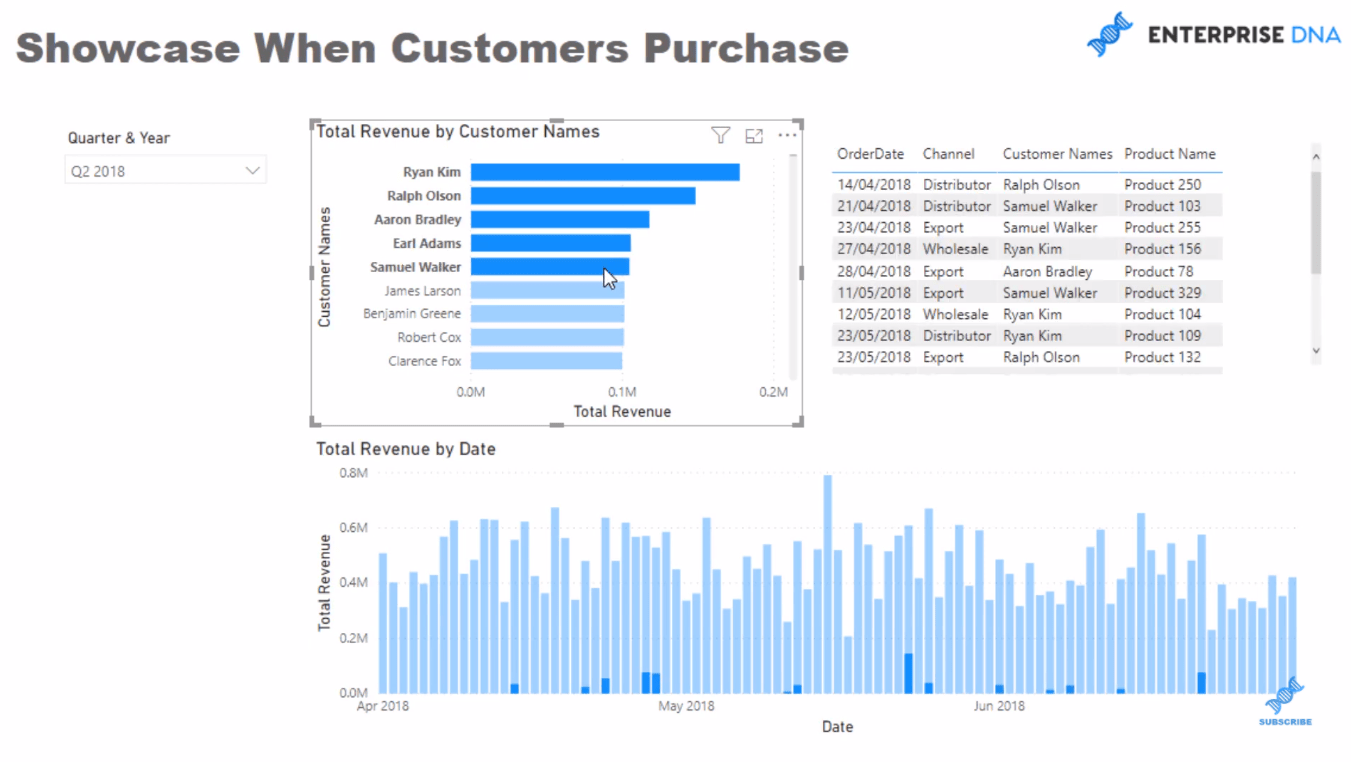Image resolution: width=1351 pixels, height=762 pixels.
Task: Click the Quarter & Year slicer label
Action: (119, 138)
